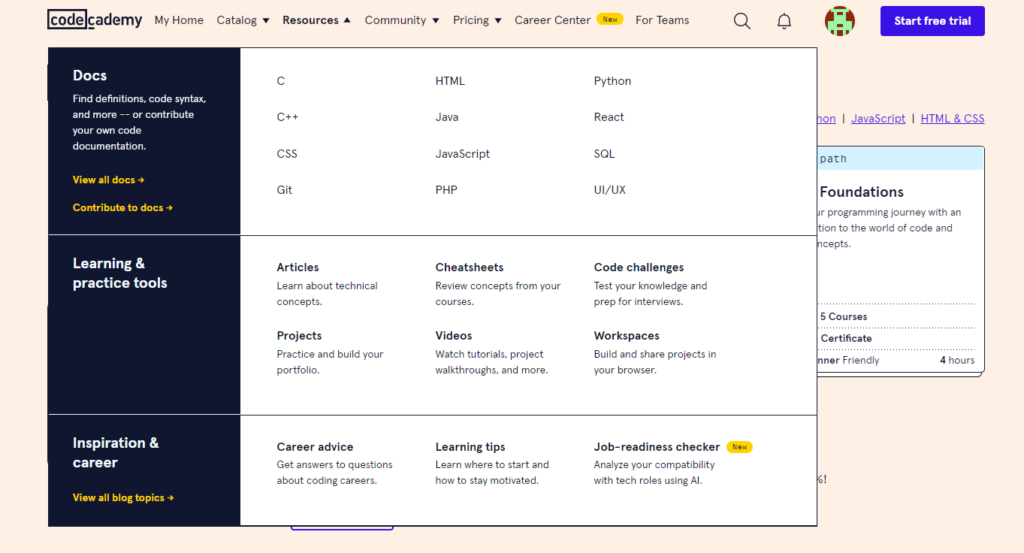Expand the Pricing dropdown
Viewport: 1024px width, 553px height.
point(477,20)
